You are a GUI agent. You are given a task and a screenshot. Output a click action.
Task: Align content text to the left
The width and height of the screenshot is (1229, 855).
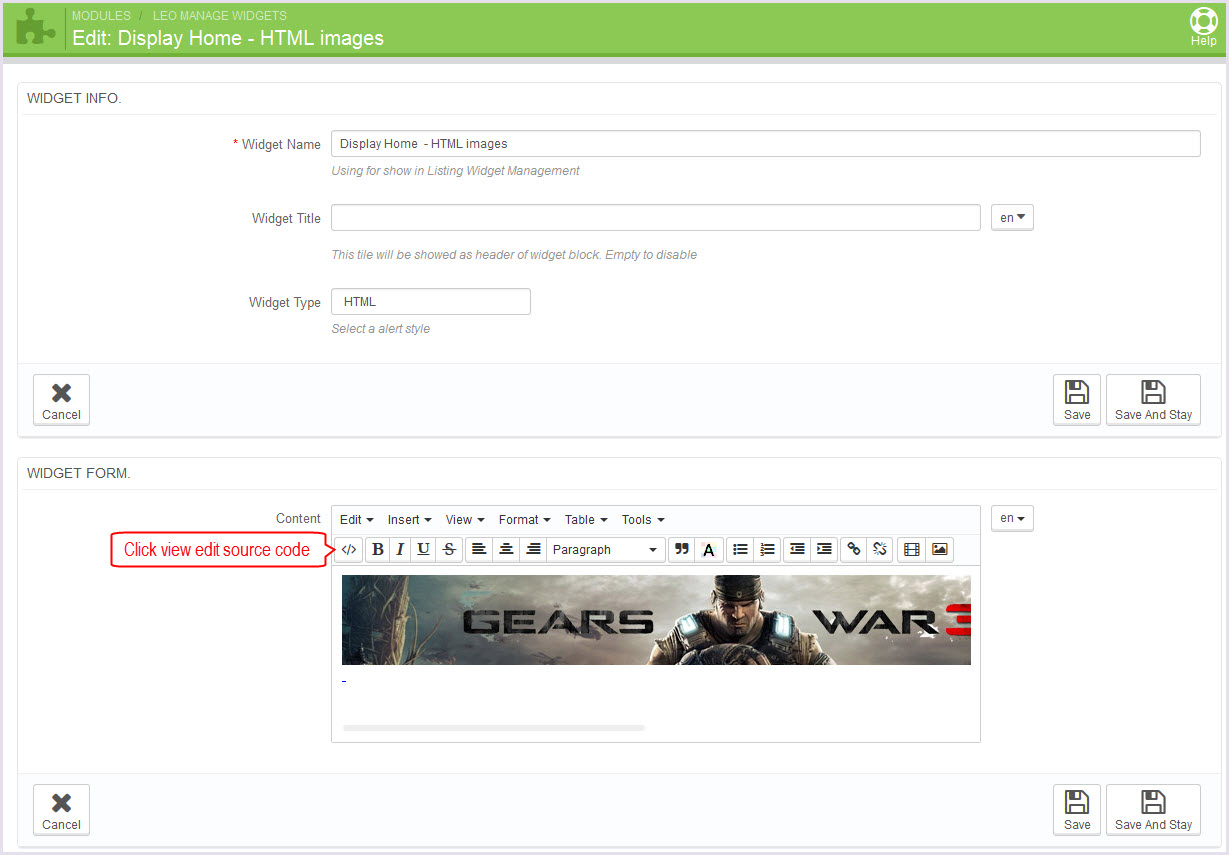tap(479, 549)
